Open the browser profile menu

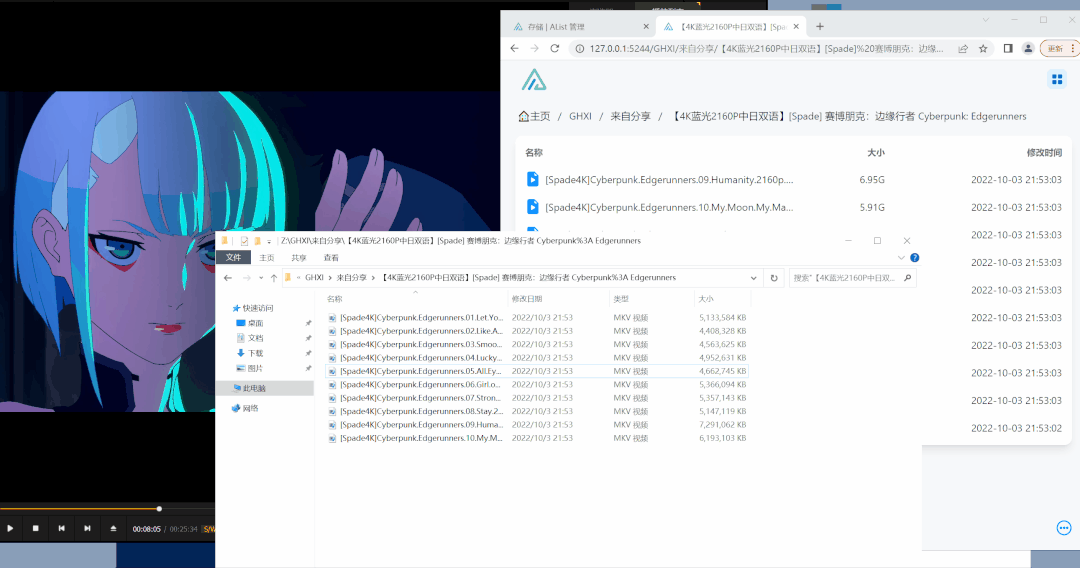click(1028, 48)
